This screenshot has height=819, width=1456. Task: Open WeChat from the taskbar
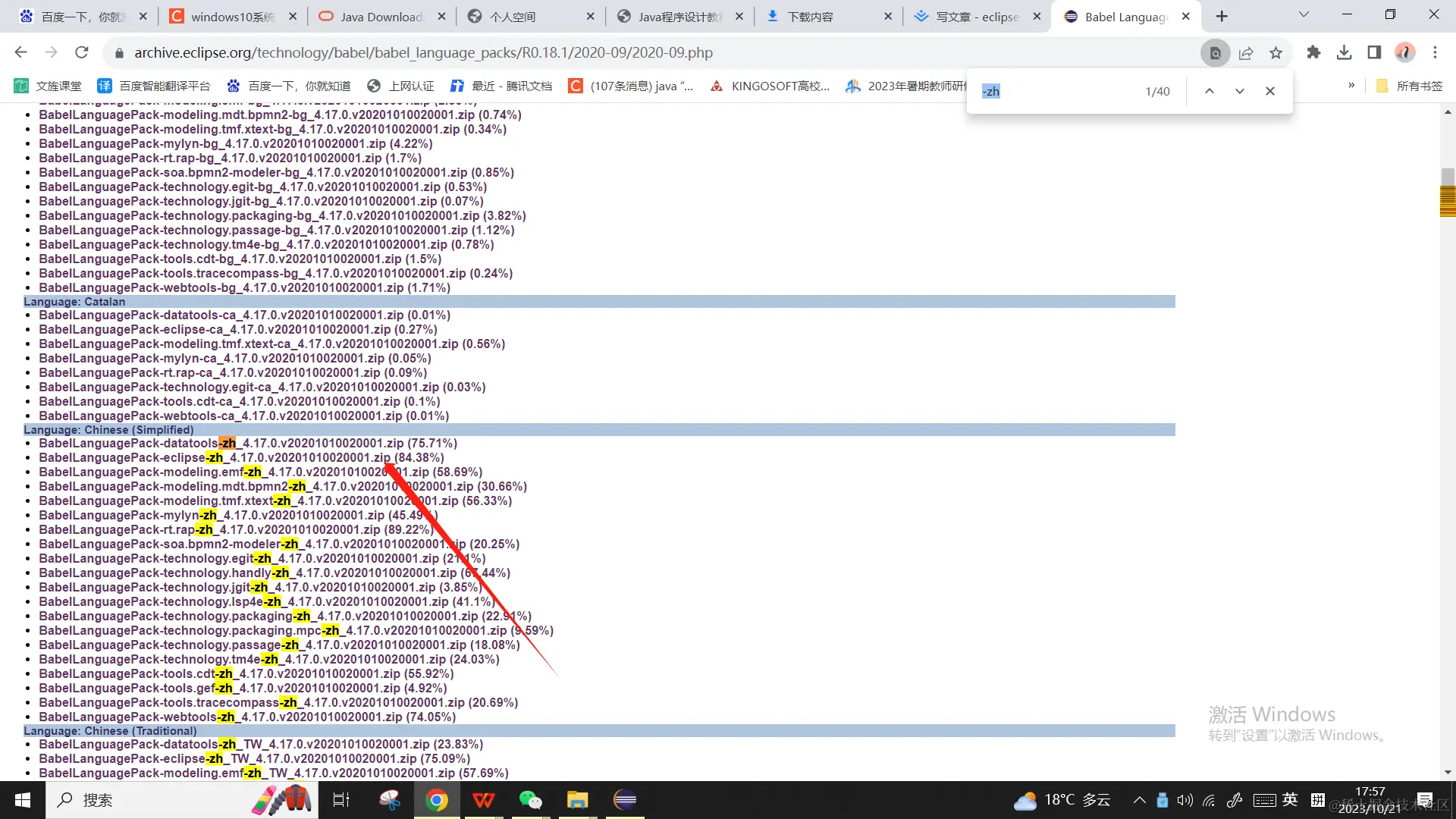pyautogui.click(x=530, y=800)
